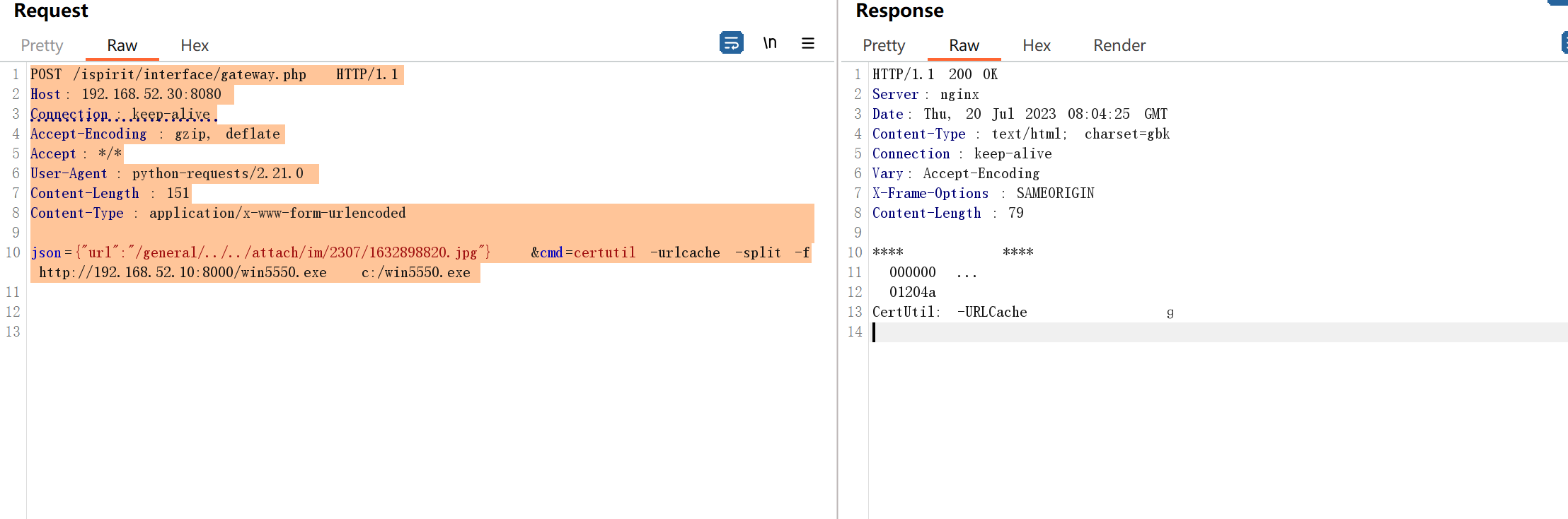The image size is (1568, 519).
Task: Click the http://192.168.52.10:8000/win5550.exe URL text
Action: coord(183,272)
